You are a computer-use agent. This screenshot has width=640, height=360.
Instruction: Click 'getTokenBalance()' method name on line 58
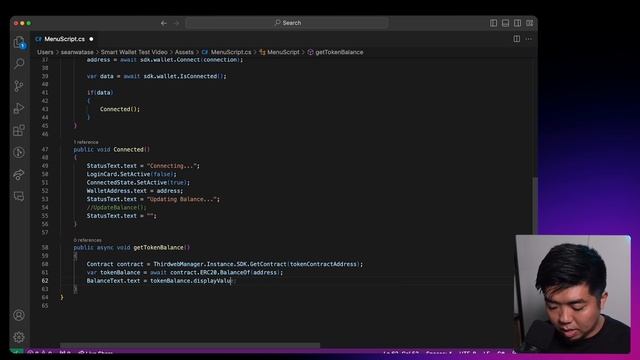click(x=162, y=248)
